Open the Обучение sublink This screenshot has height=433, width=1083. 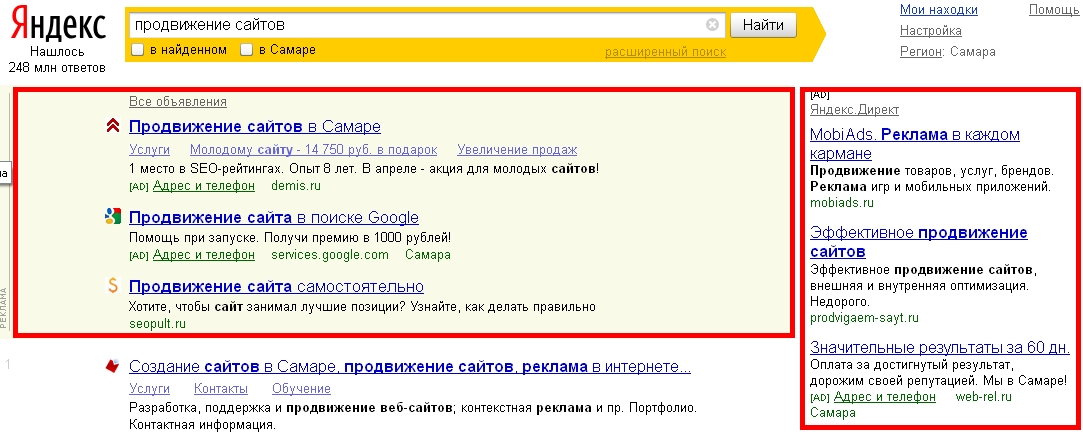click(301, 389)
